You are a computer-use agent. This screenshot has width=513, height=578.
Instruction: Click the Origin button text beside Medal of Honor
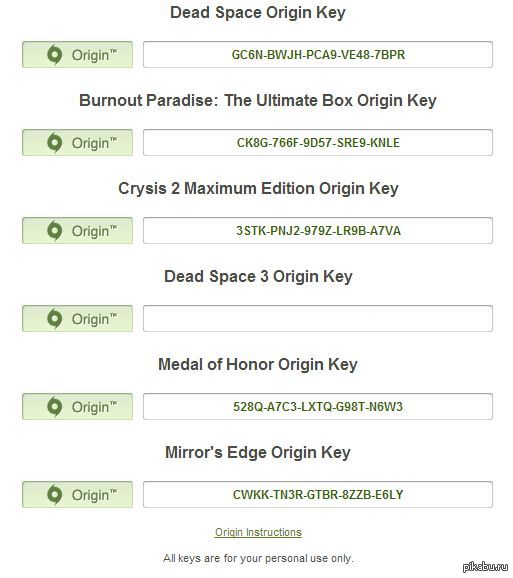[x=94, y=408]
